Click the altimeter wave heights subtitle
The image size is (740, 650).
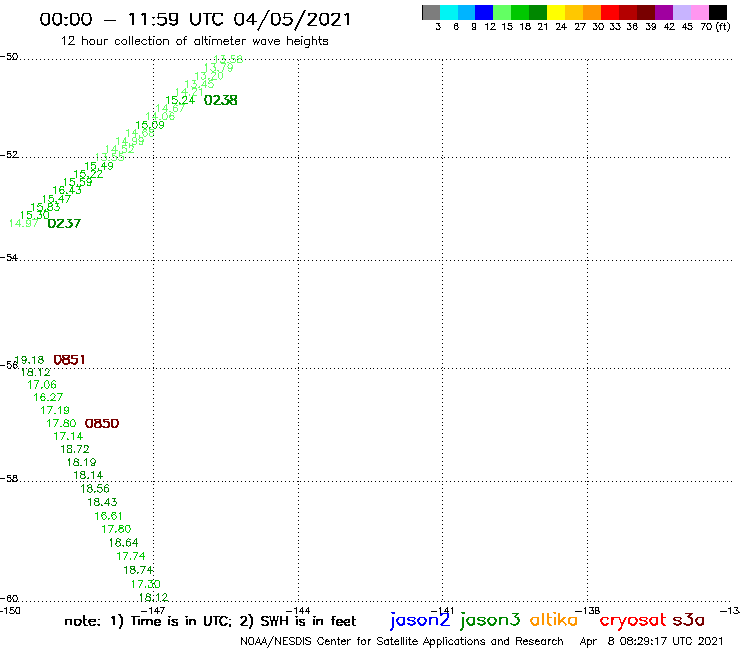coord(194,41)
